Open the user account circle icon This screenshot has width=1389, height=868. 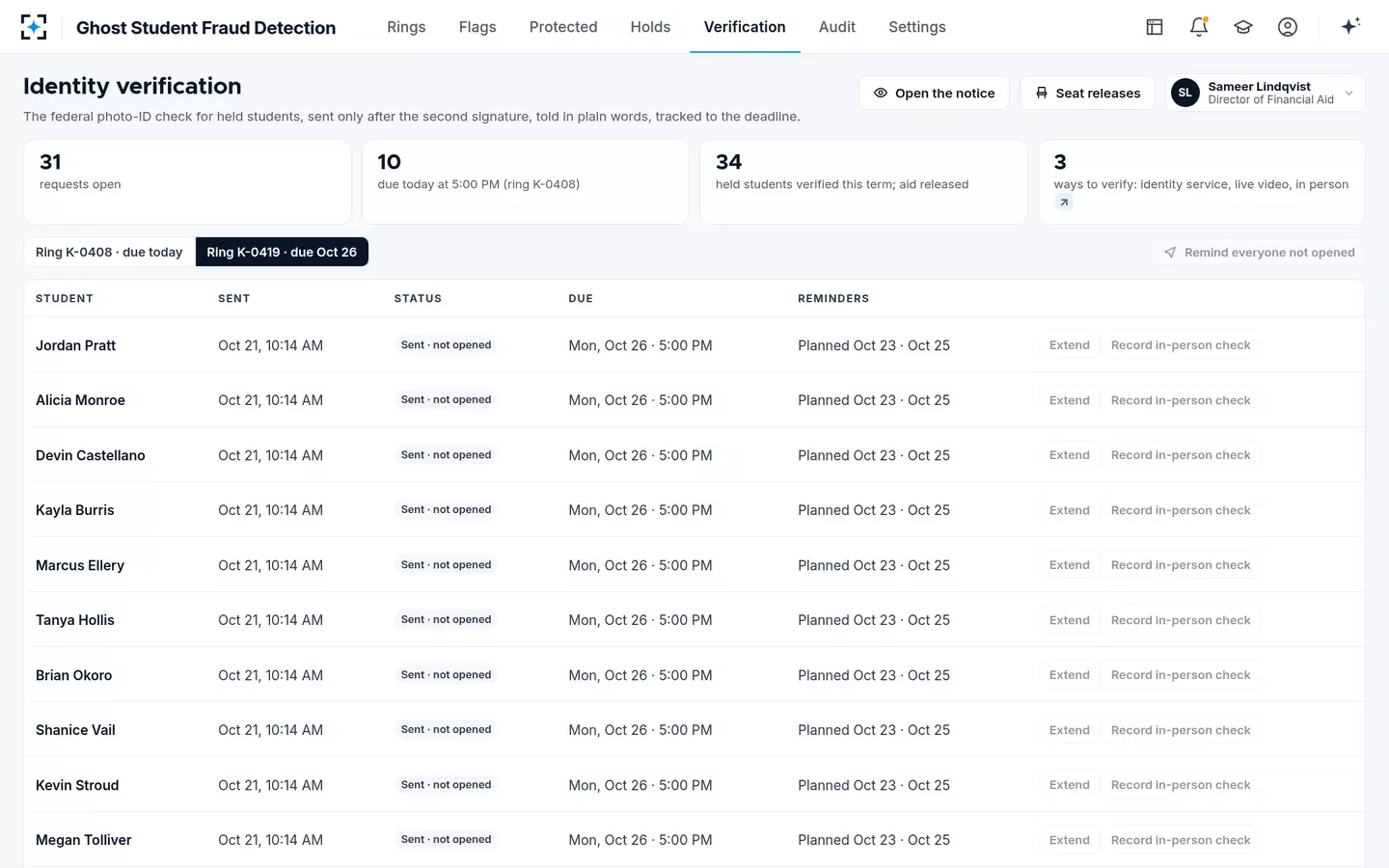coord(1288,27)
